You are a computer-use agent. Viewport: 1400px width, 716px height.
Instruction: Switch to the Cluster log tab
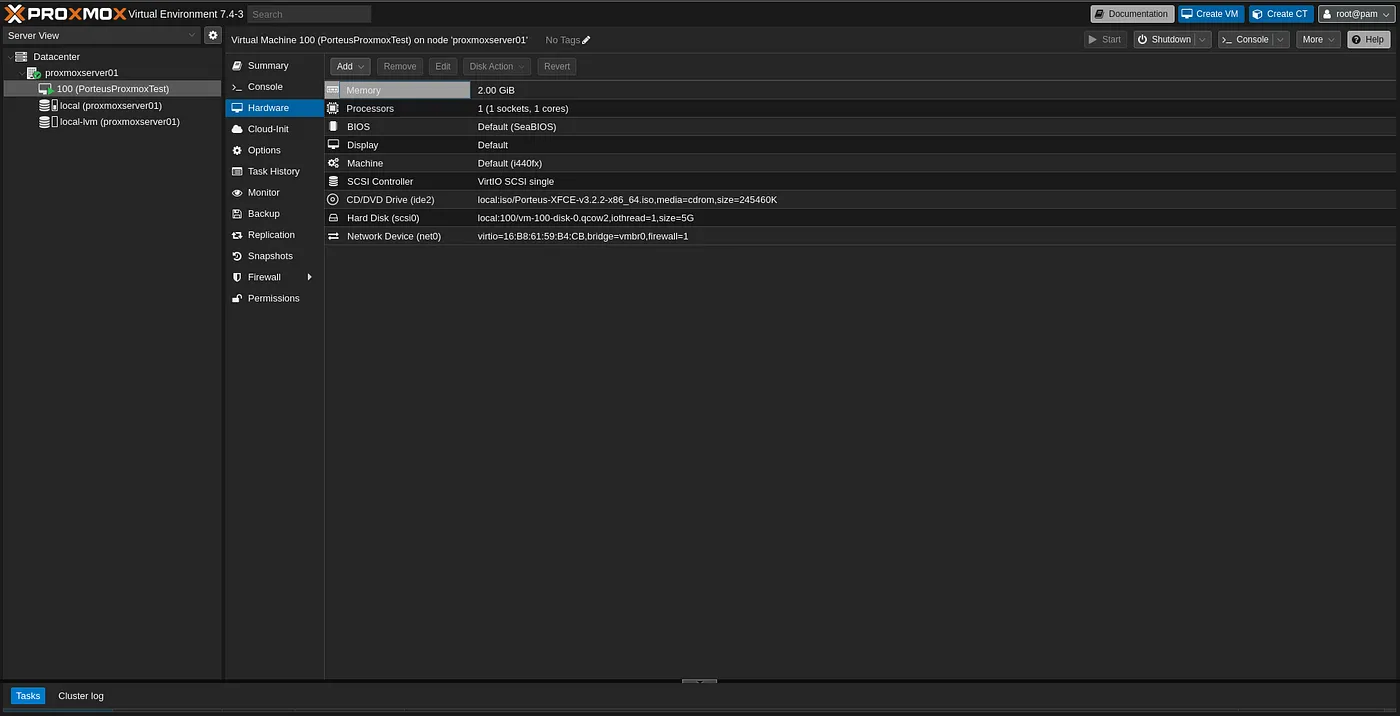click(x=80, y=696)
